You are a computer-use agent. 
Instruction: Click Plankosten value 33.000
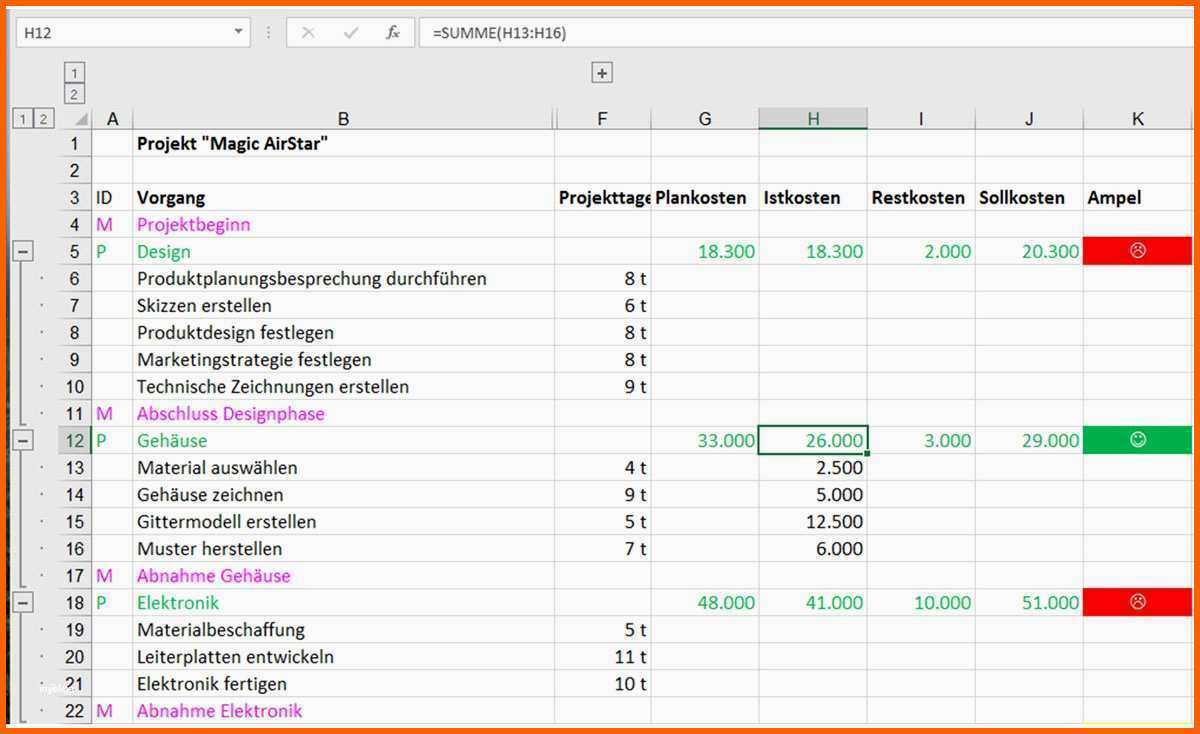705,441
